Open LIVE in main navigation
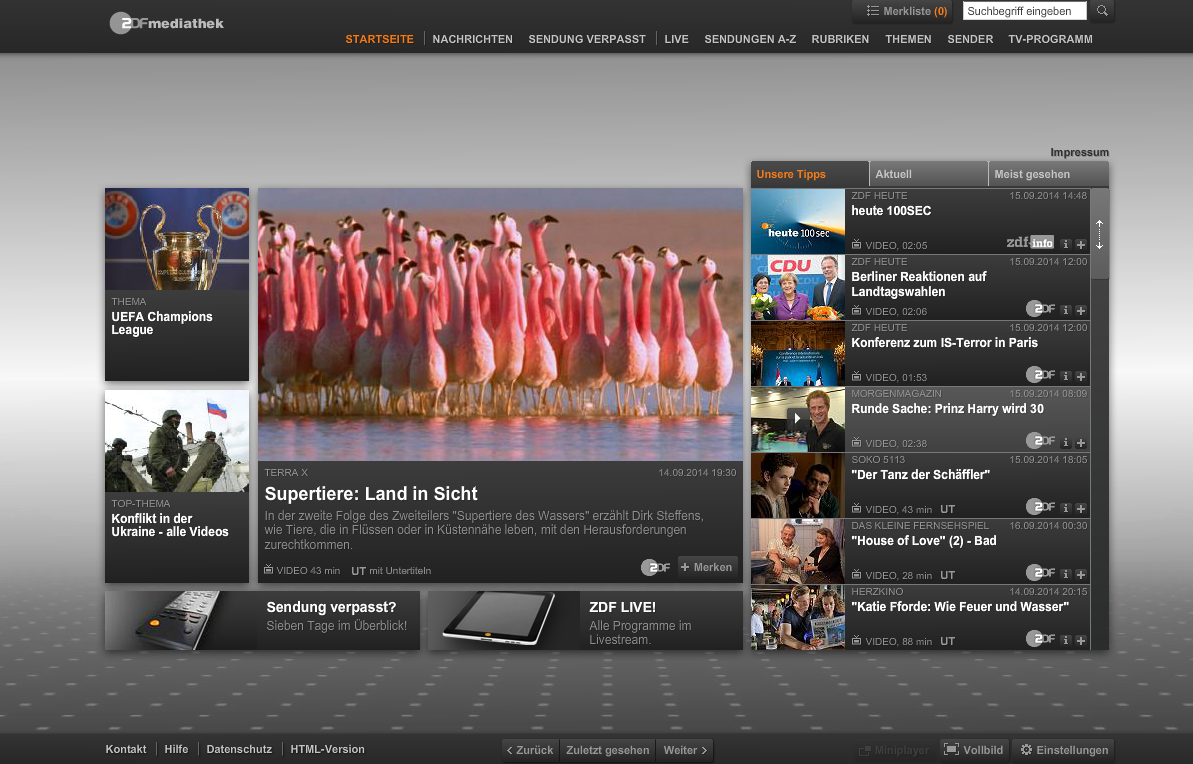 676,39
